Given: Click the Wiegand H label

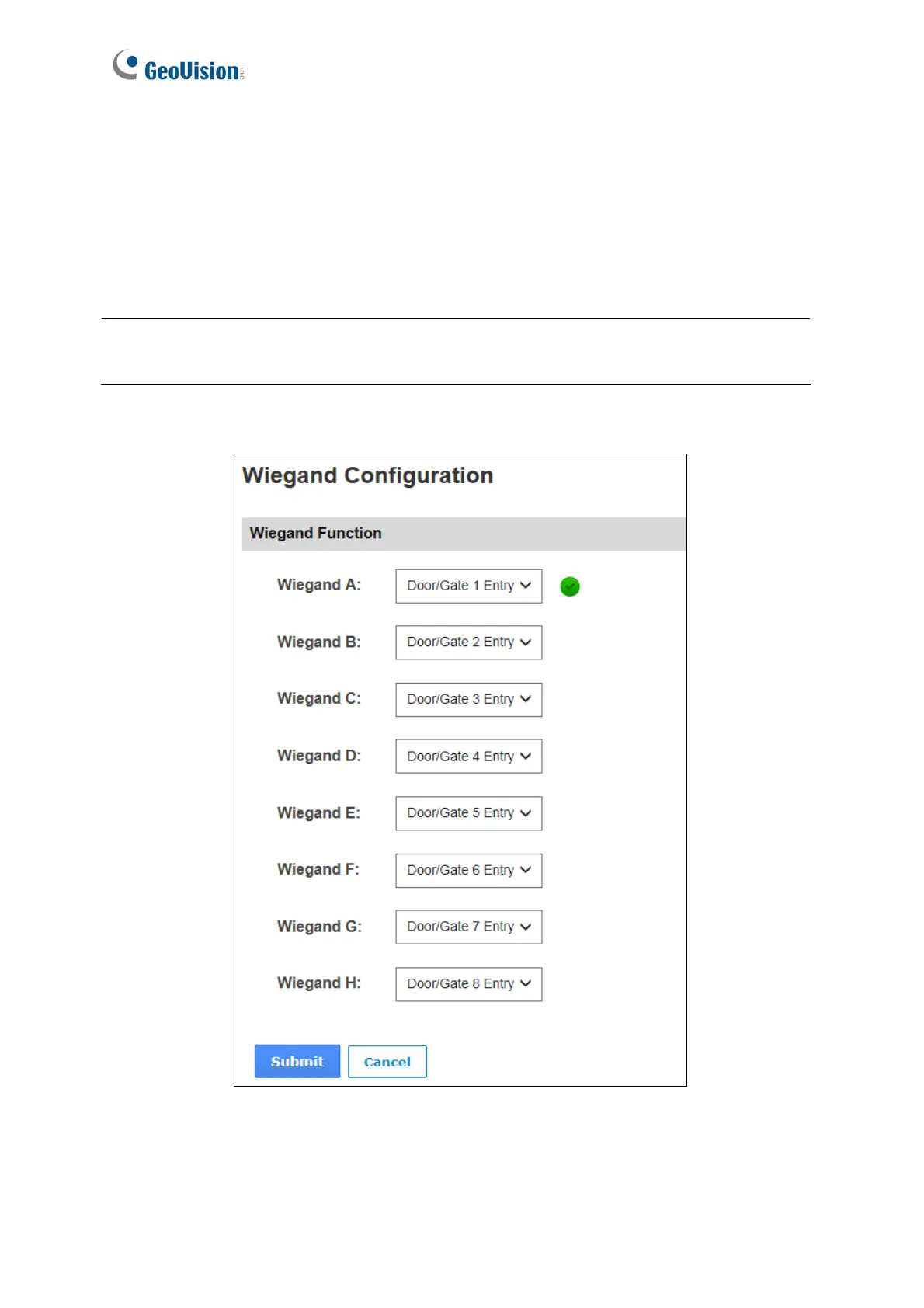Looking at the screenshot, I should pos(319,983).
